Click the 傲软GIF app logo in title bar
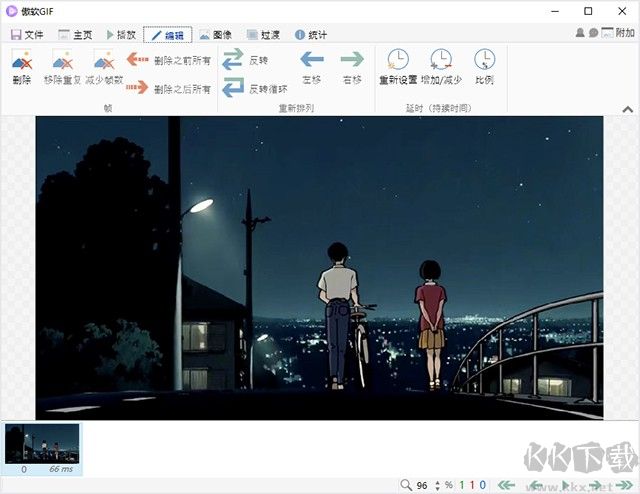The height and width of the screenshot is (494, 640). point(11,11)
